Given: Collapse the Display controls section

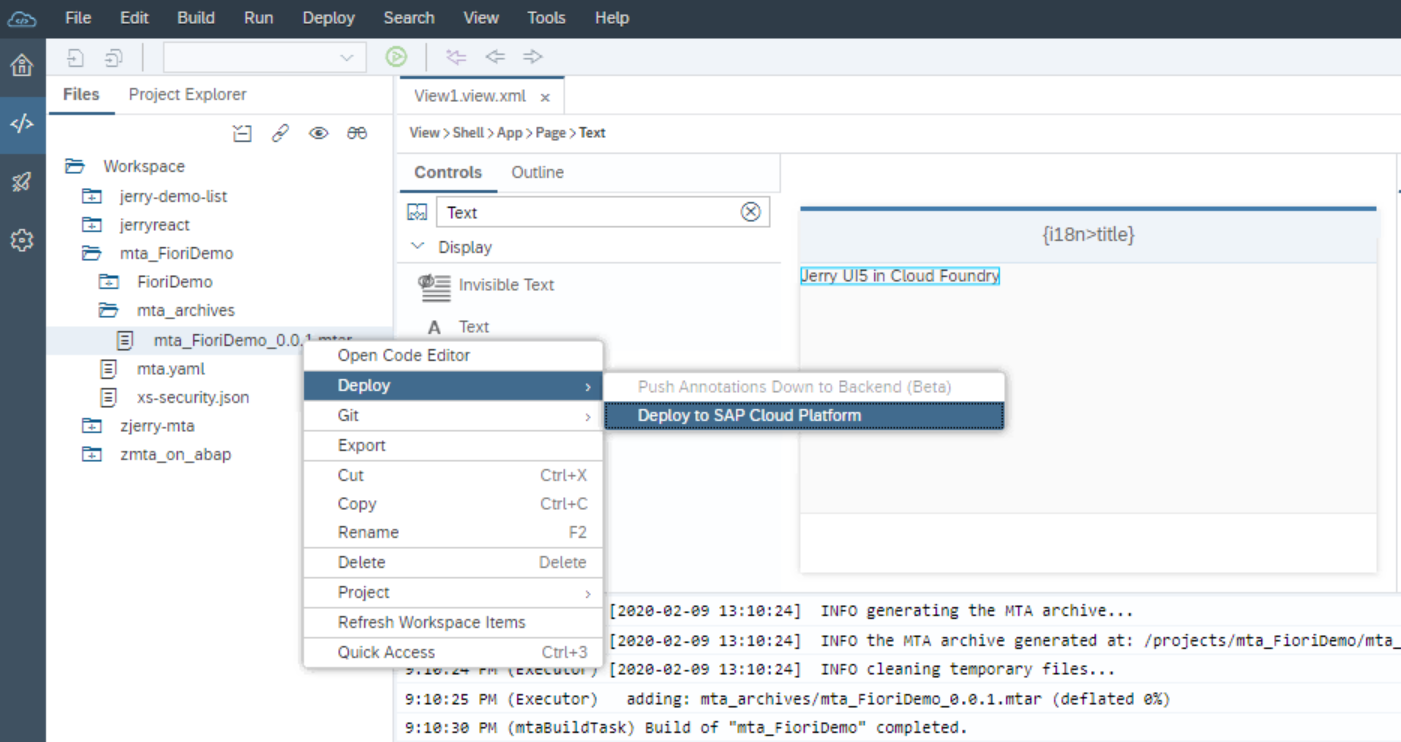Looking at the screenshot, I should point(418,246).
